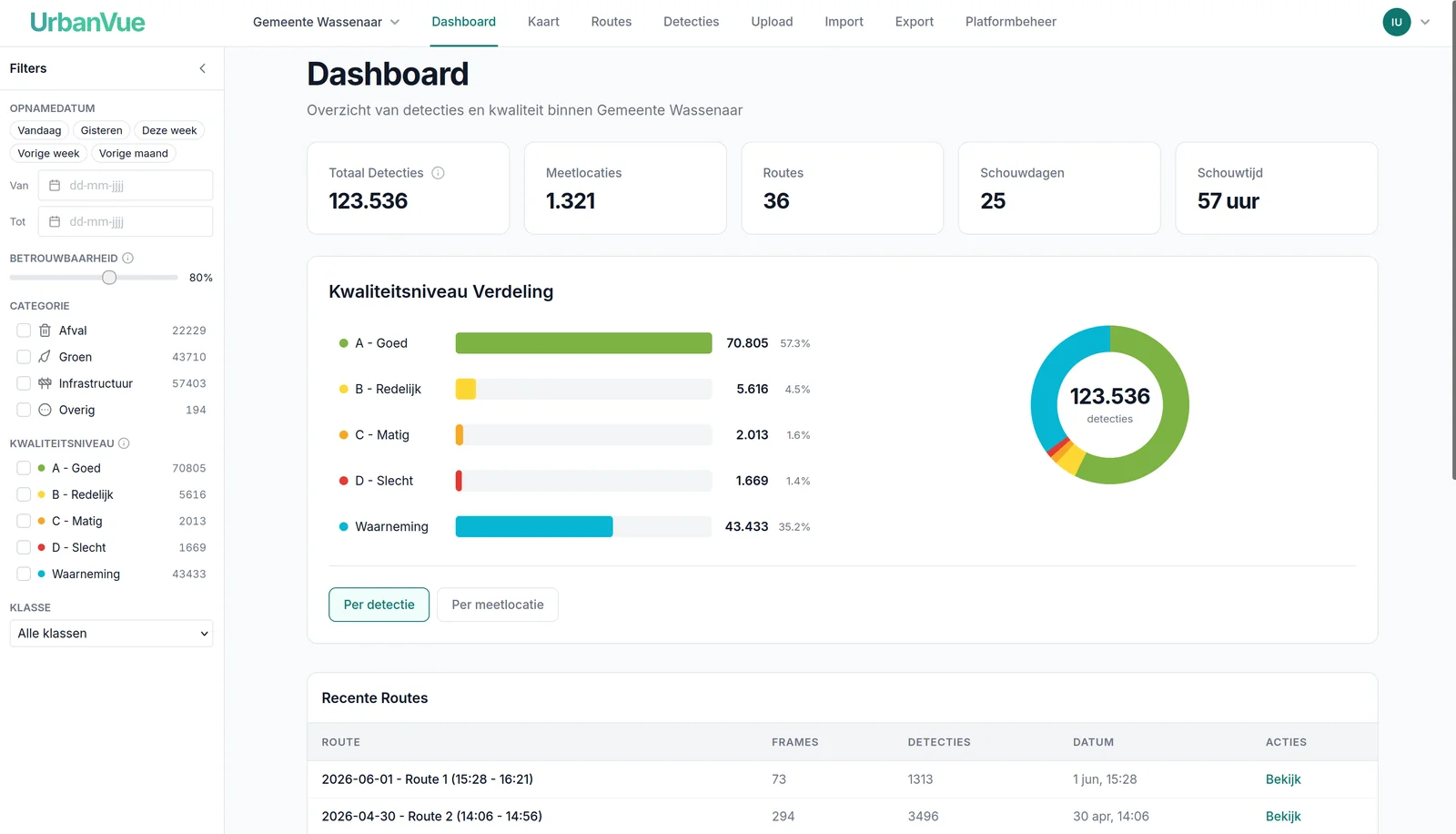Click the Van date input field
The height and width of the screenshot is (834, 1456).
tap(126, 186)
